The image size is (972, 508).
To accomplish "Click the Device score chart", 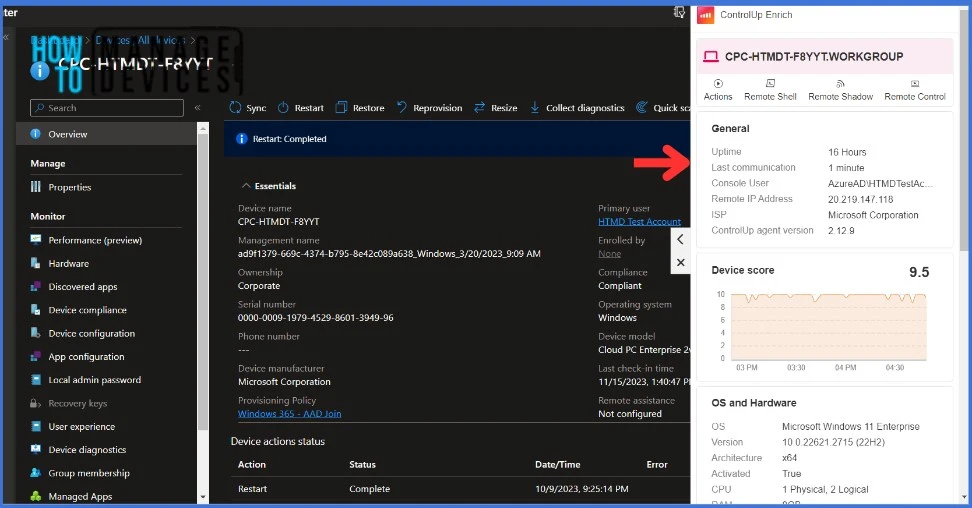I will pyautogui.click(x=828, y=327).
